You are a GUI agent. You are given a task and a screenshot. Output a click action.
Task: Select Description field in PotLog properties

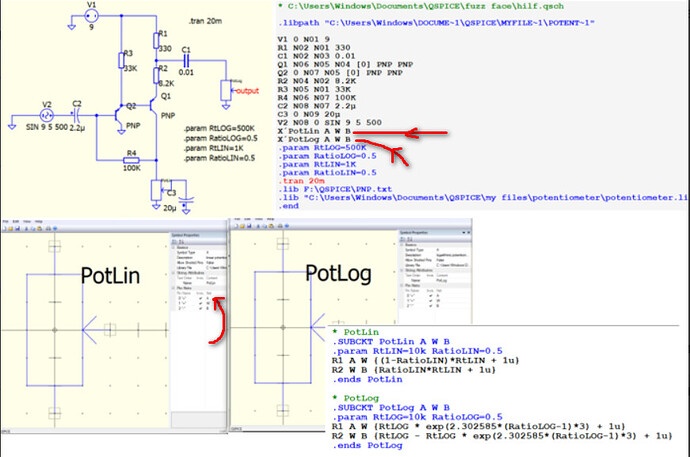pyautogui.click(x=437, y=255)
